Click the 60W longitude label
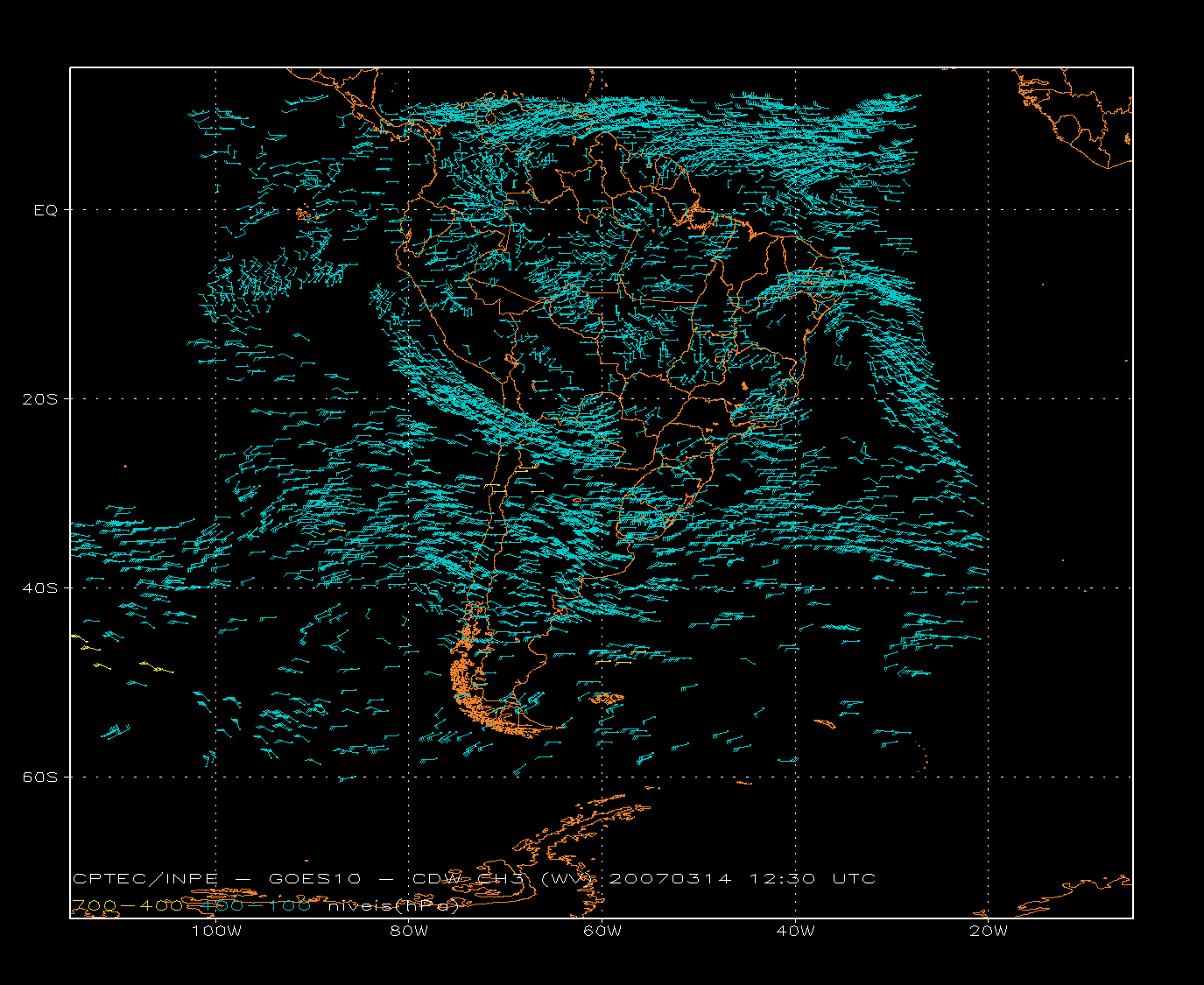The height and width of the screenshot is (985, 1204). click(602, 931)
